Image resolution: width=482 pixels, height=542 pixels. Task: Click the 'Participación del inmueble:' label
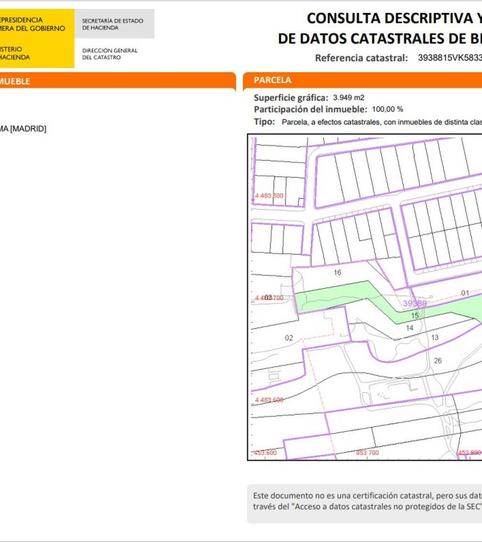310,110
